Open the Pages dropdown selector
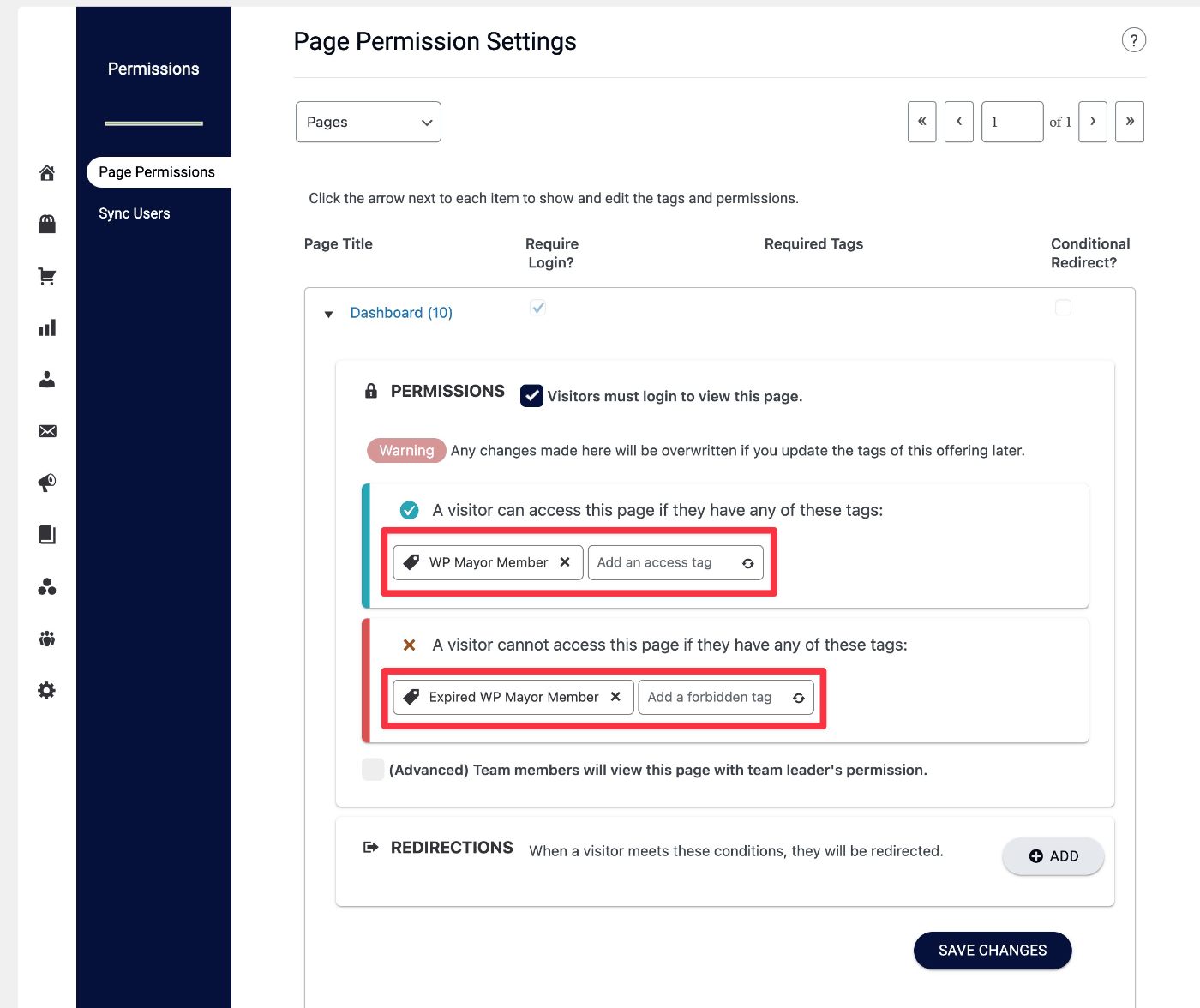Viewport: 1200px width, 1008px height. point(369,122)
